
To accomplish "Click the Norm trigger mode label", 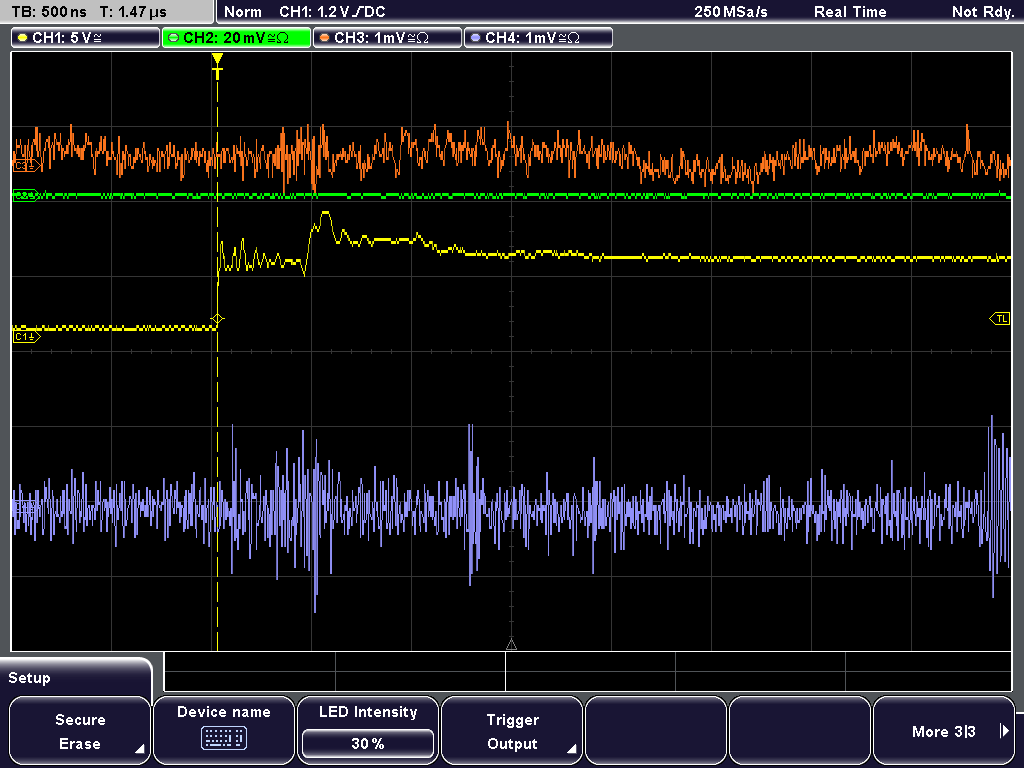I will coord(243,12).
